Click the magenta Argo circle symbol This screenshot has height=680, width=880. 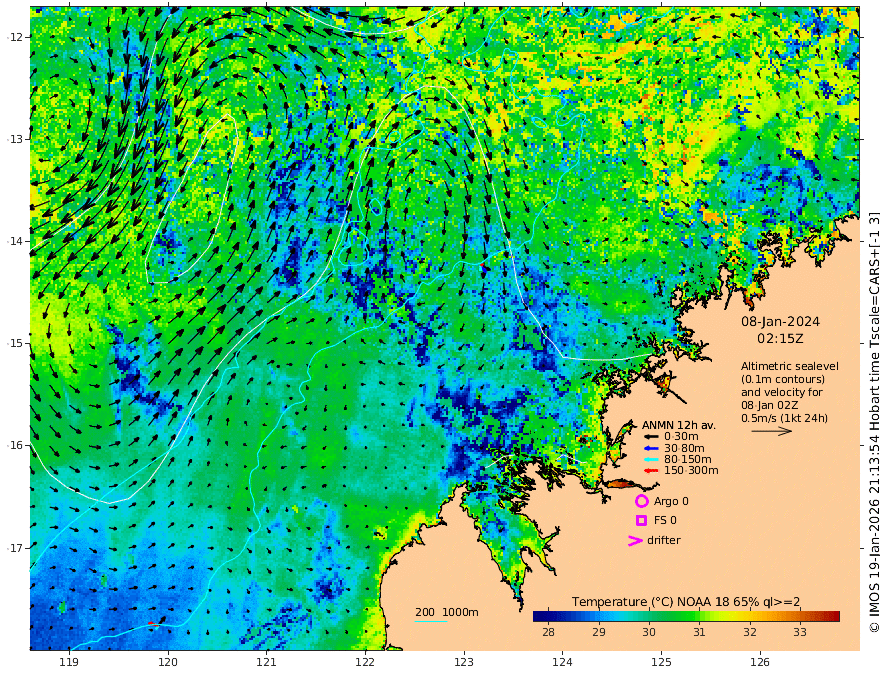point(641,501)
